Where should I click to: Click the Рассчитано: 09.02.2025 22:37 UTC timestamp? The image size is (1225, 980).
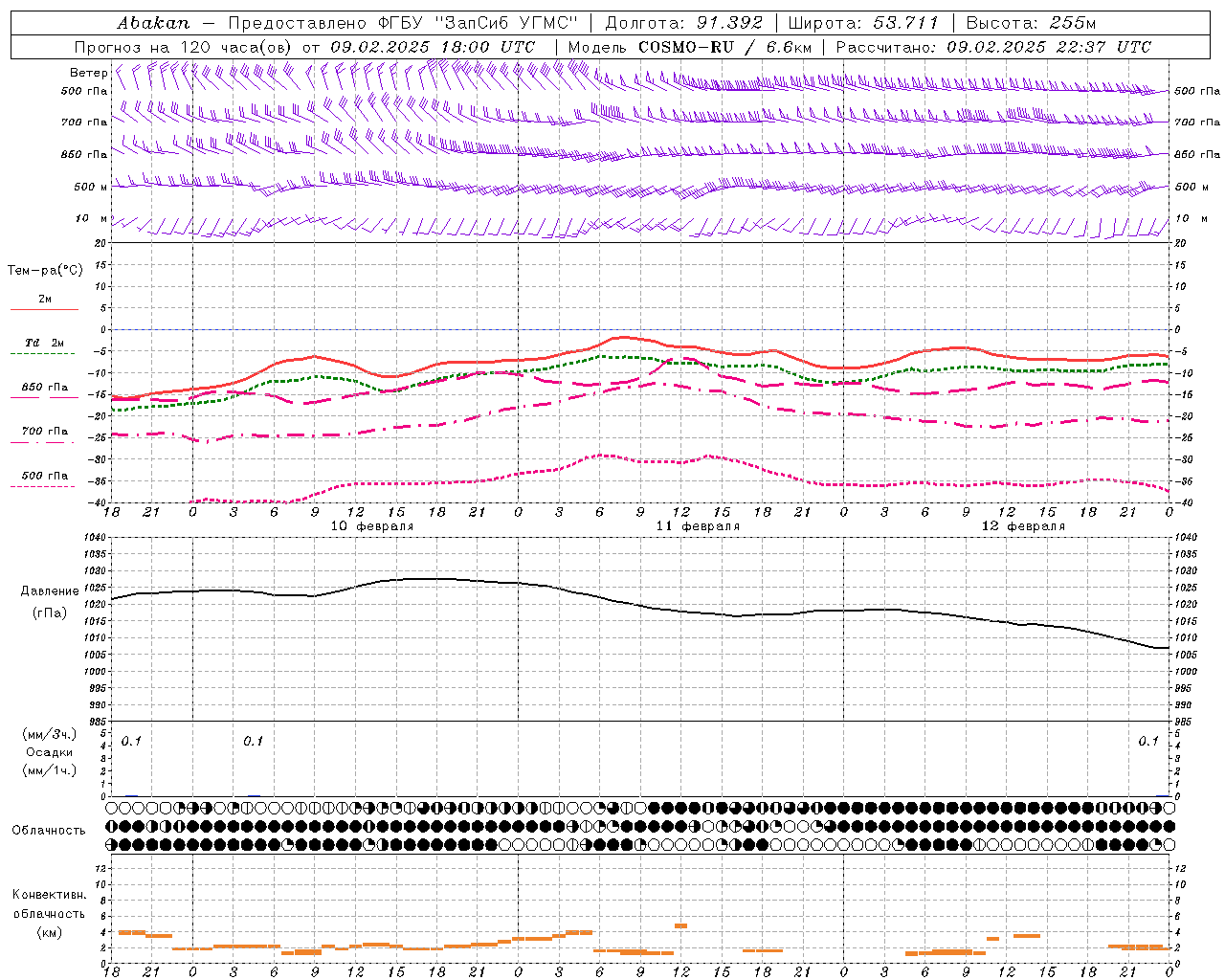tap(993, 46)
